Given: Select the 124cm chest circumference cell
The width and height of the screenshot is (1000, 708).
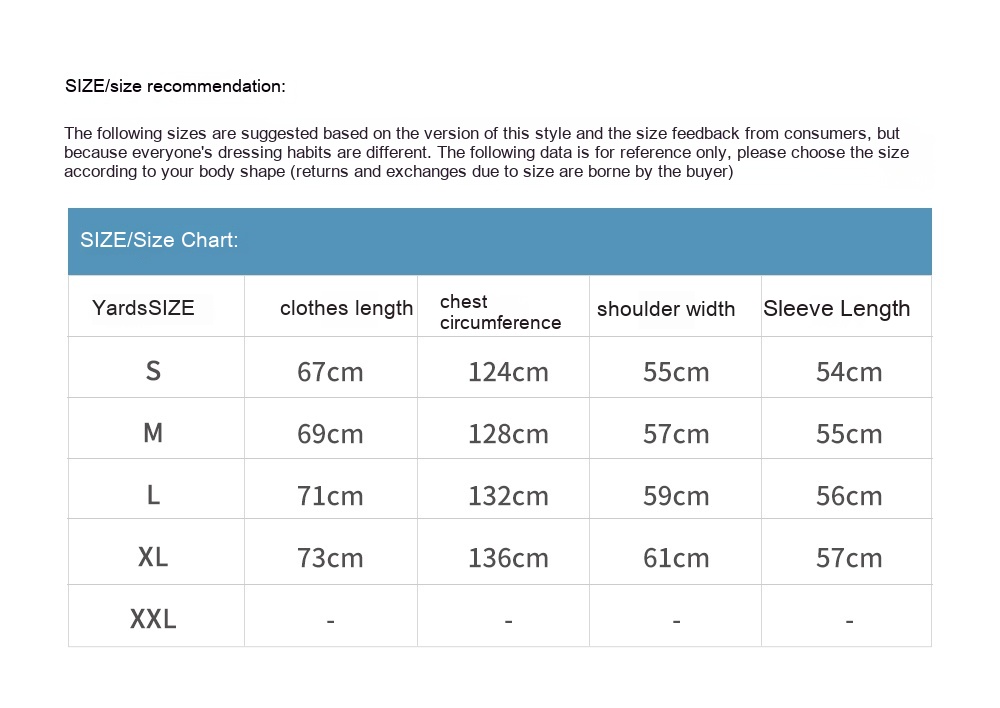Looking at the screenshot, I should tap(508, 372).
